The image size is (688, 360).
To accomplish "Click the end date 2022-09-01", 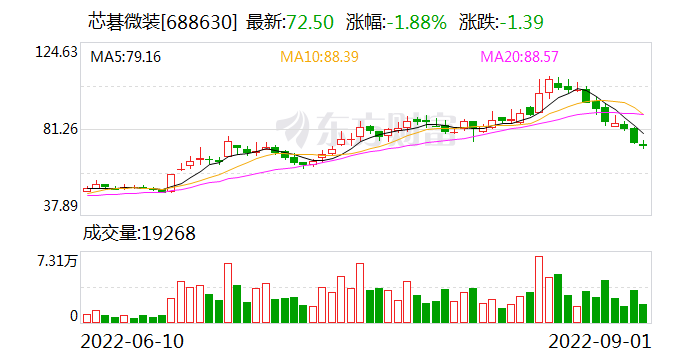I will (x=600, y=341).
